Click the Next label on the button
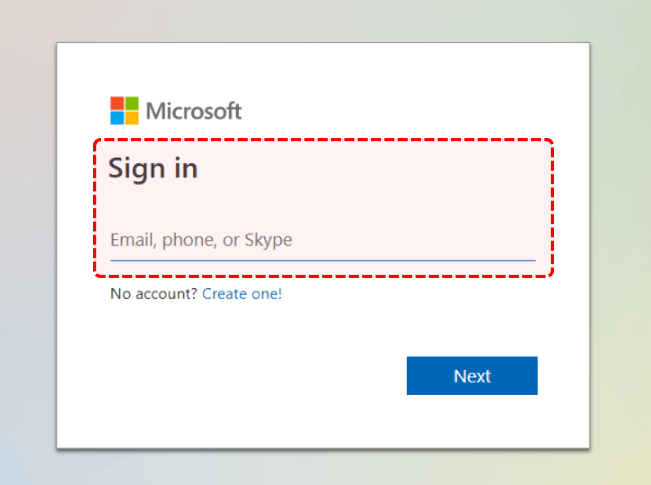Image resolution: width=651 pixels, height=485 pixels. (x=472, y=376)
